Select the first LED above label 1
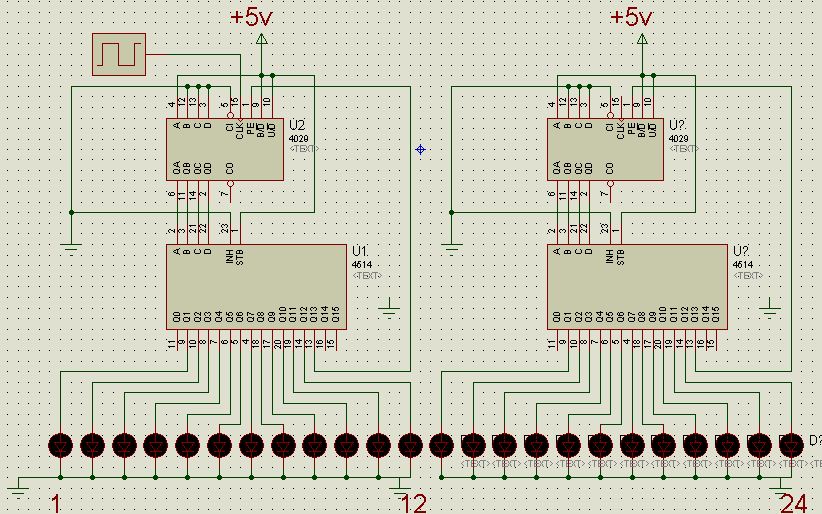822x514 pixels. point(61,445)
